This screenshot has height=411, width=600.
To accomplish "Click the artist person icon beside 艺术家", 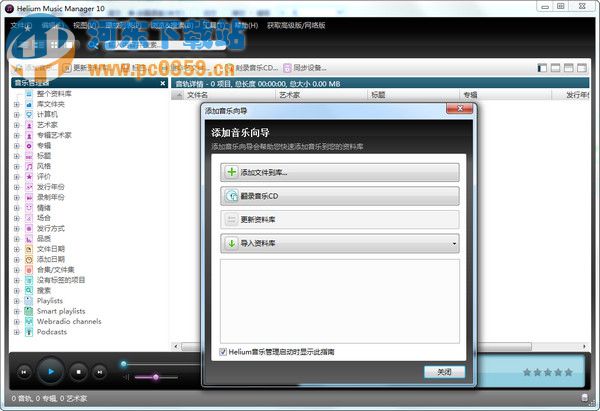I will click(x=29, y=125).
